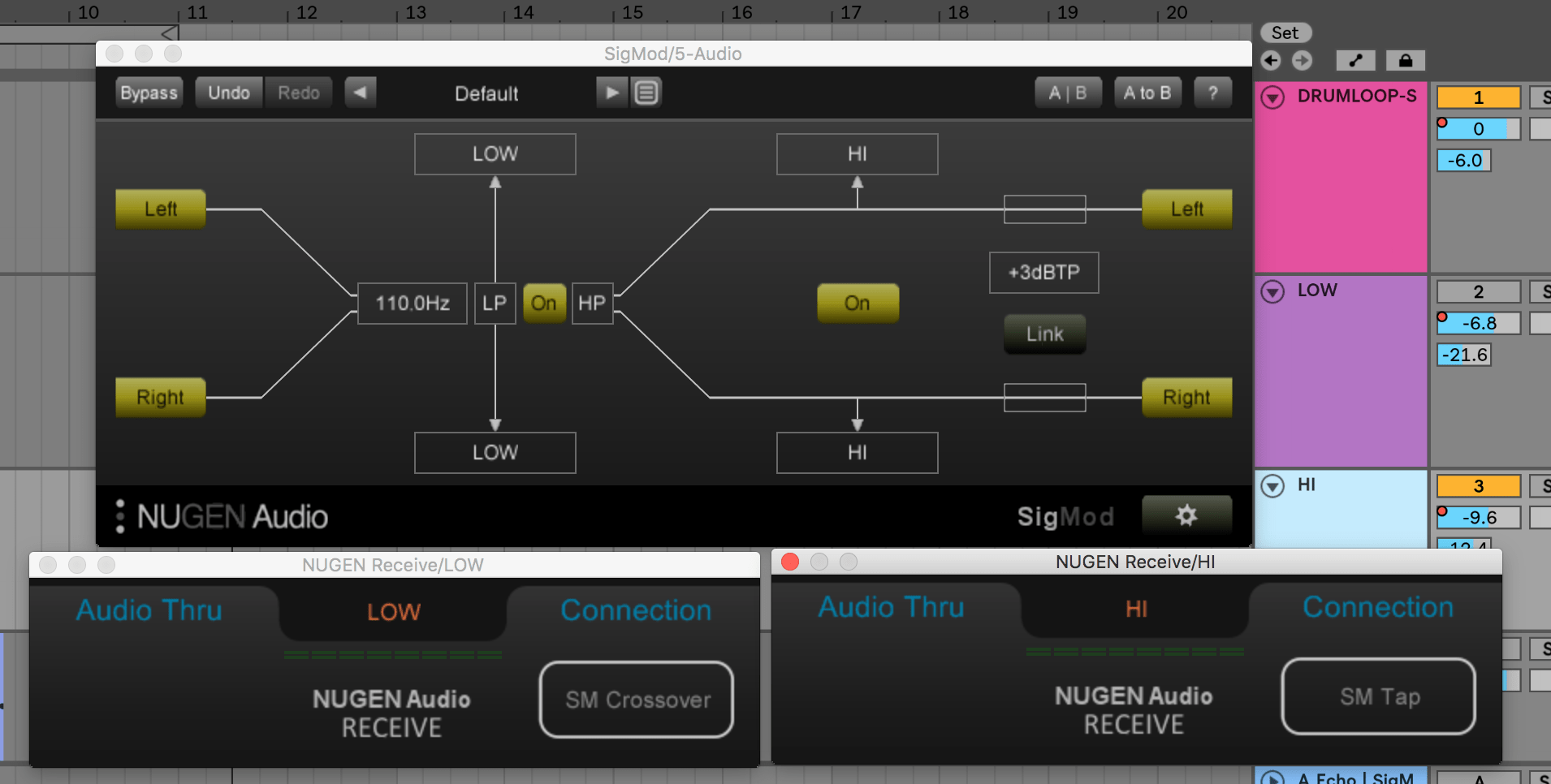Click the Right channel gain reduction meter
The image size is (1551, 784).
click(x=1045, y=398)
